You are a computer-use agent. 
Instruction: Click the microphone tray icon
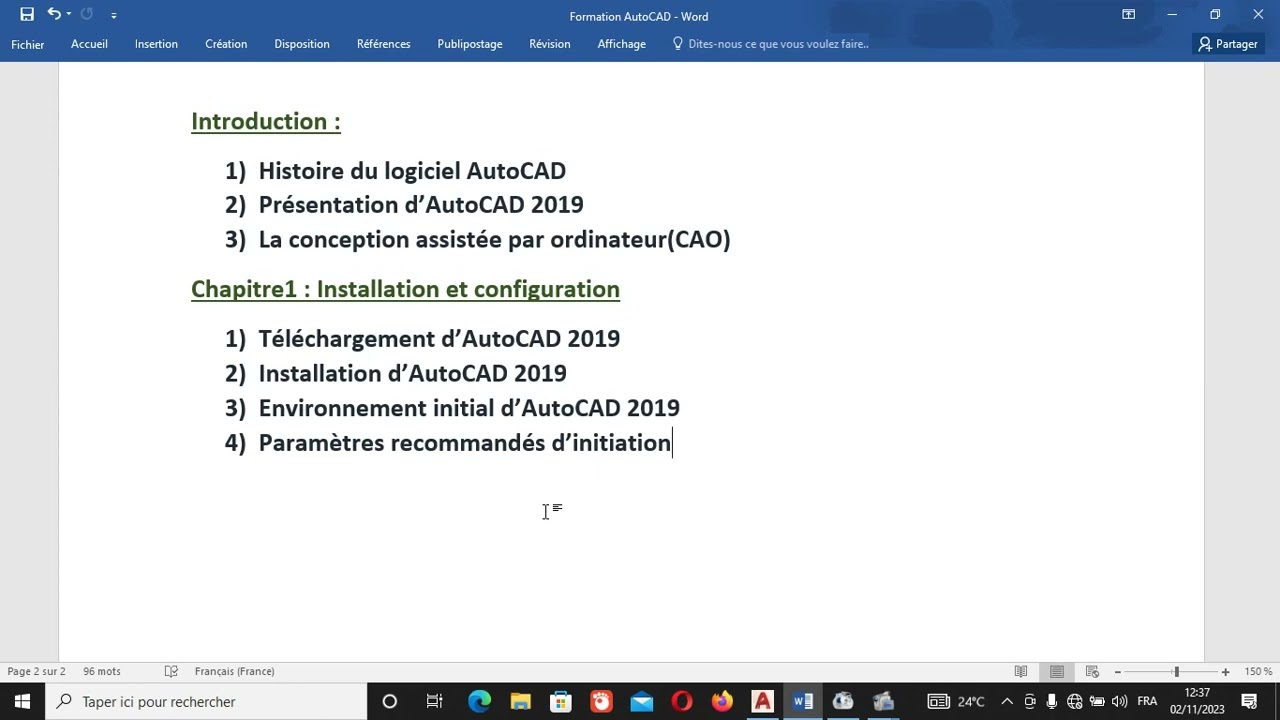pos(1052,702)
